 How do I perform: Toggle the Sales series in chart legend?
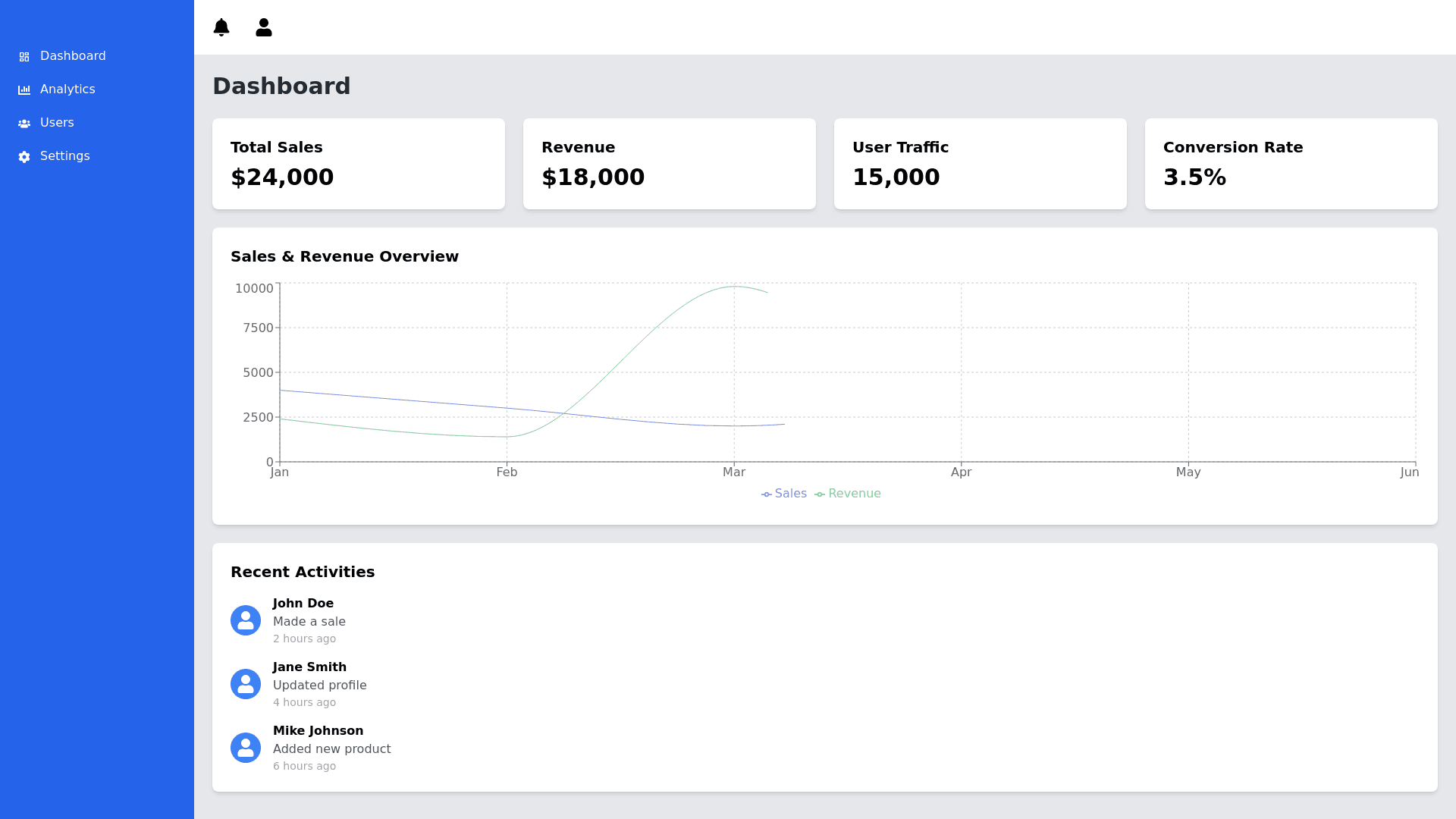click(784, 494)
